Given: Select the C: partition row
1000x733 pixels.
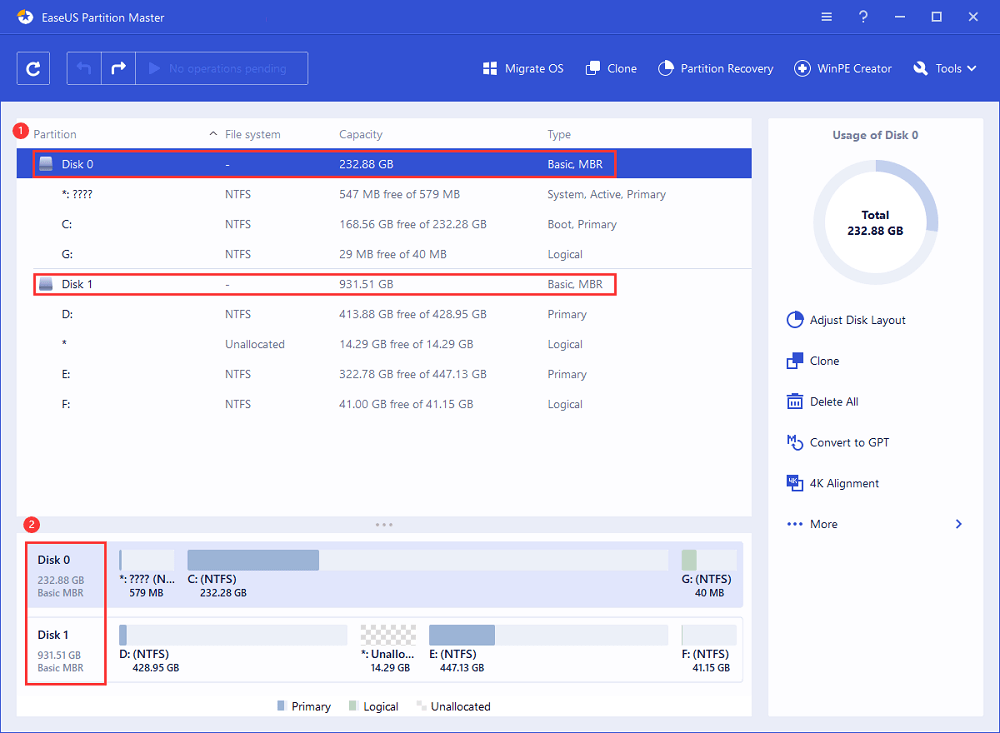Looking at the screenshot, I should click(384, 224).
